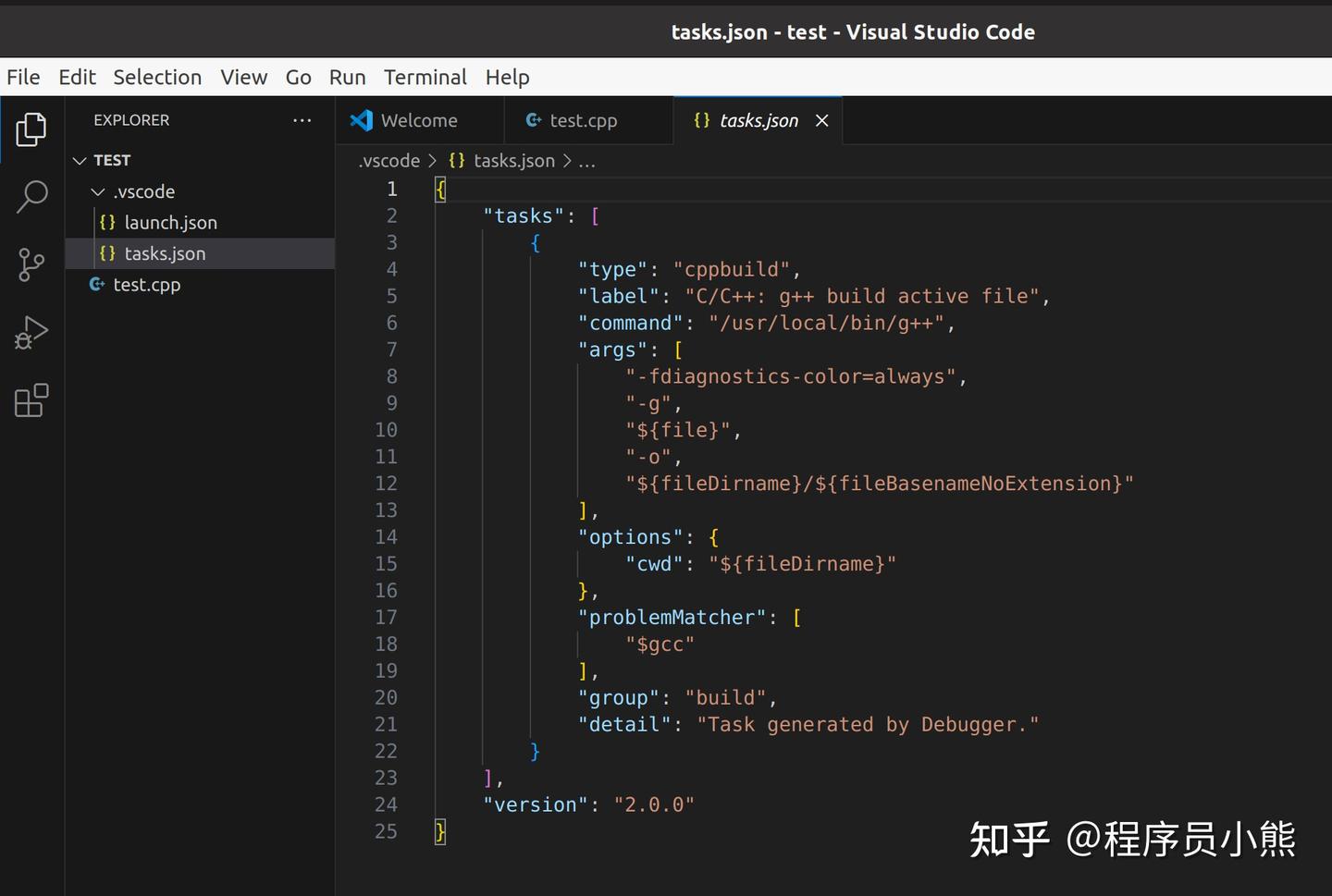Open the Extensions view
This screenshot has height=896, width=1332.
tap(31, 399)
